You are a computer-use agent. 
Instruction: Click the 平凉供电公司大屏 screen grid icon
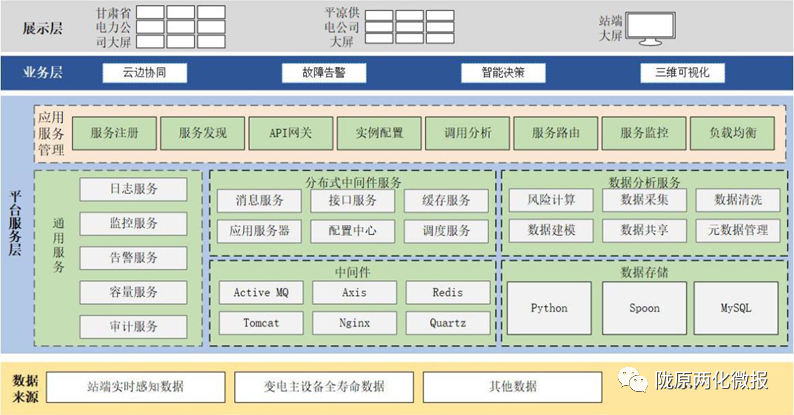[x=410, y=27]
